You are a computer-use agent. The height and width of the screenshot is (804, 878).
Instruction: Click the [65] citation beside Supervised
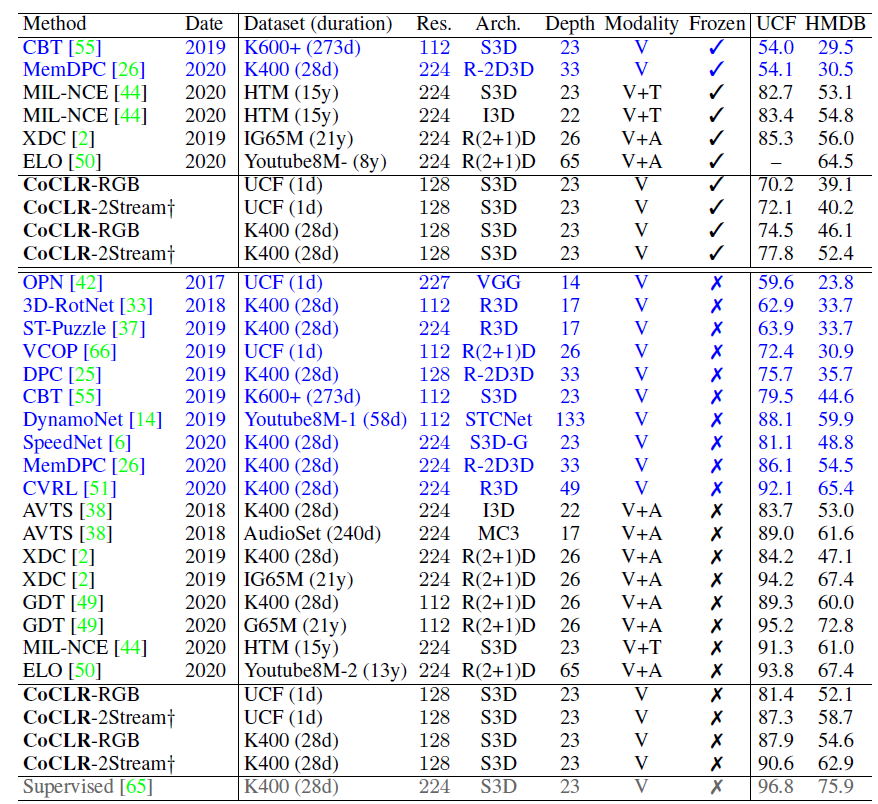[136, 787]
